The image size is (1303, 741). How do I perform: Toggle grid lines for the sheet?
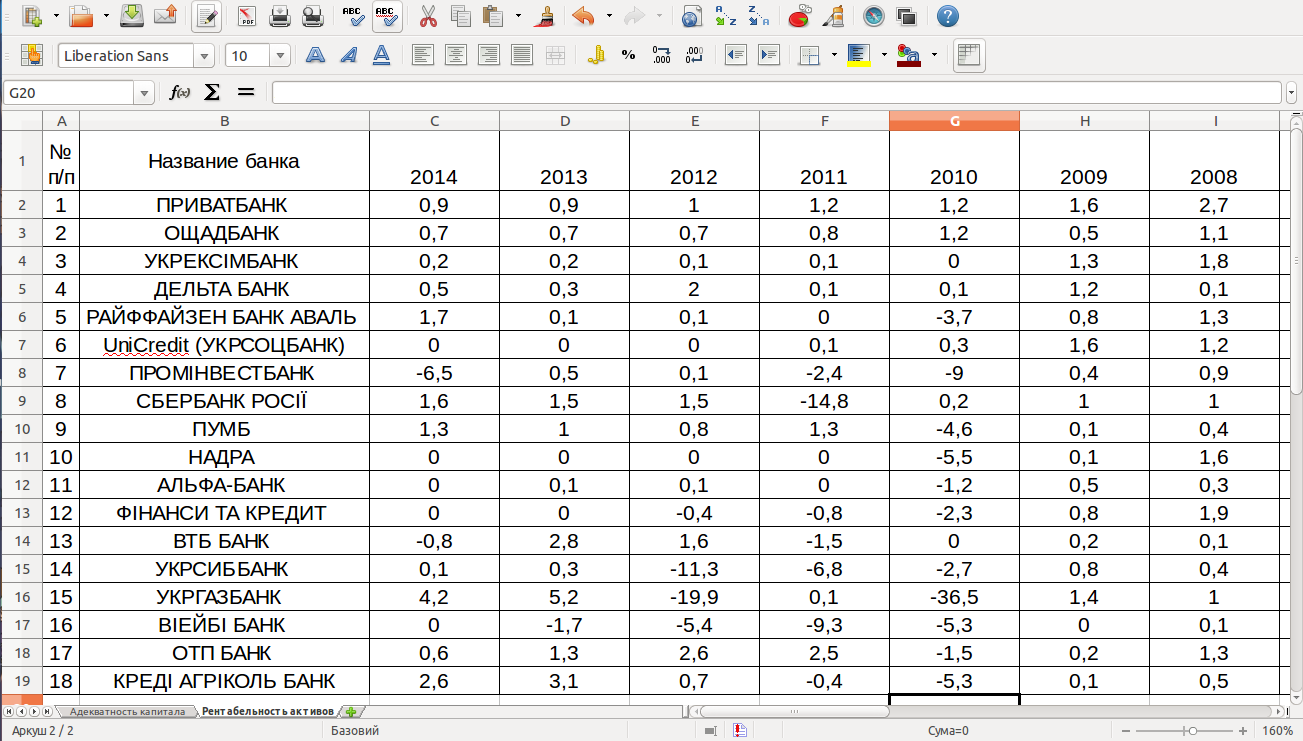point(968,56)
